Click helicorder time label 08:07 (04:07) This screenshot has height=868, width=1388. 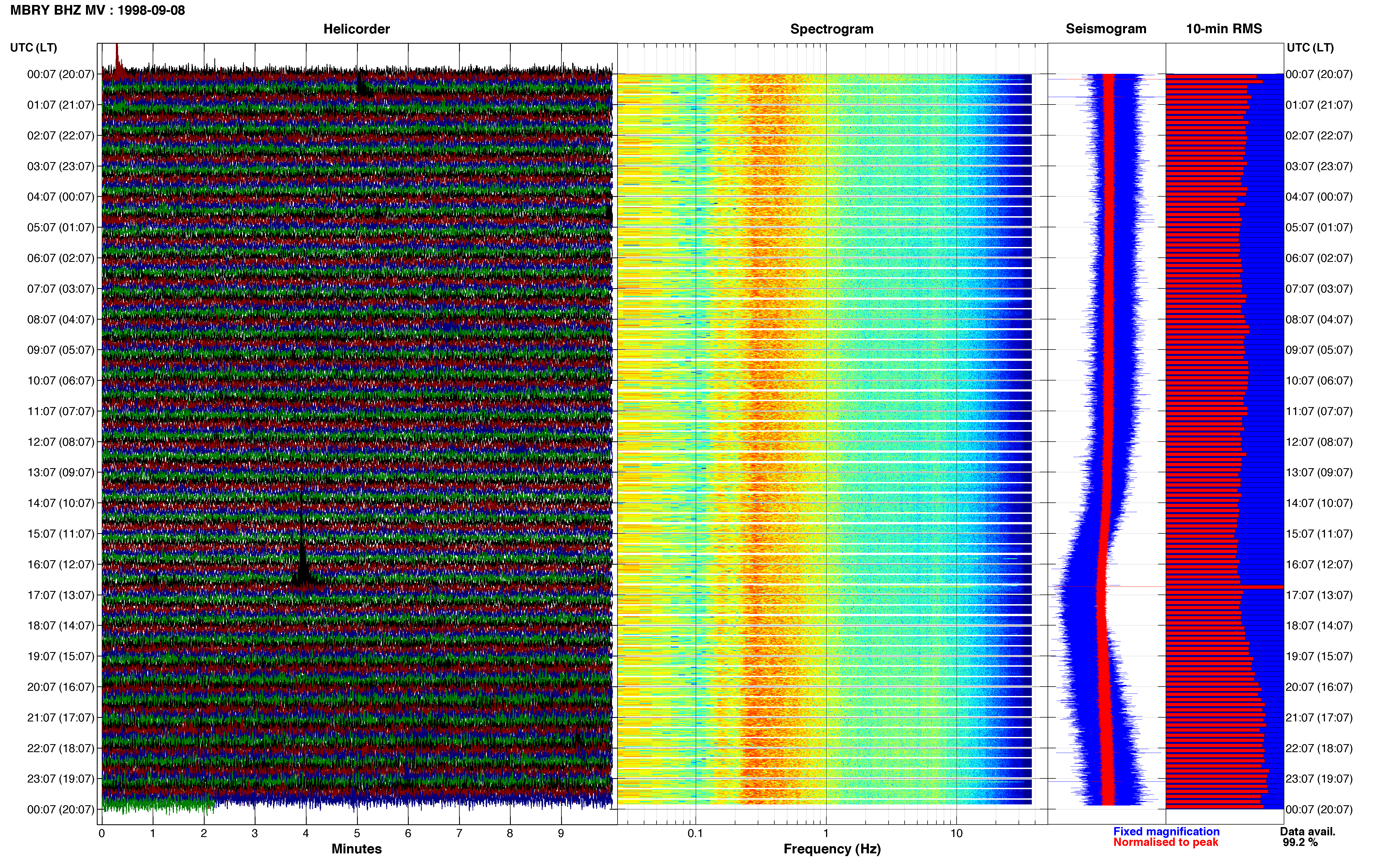click(60, 319)
